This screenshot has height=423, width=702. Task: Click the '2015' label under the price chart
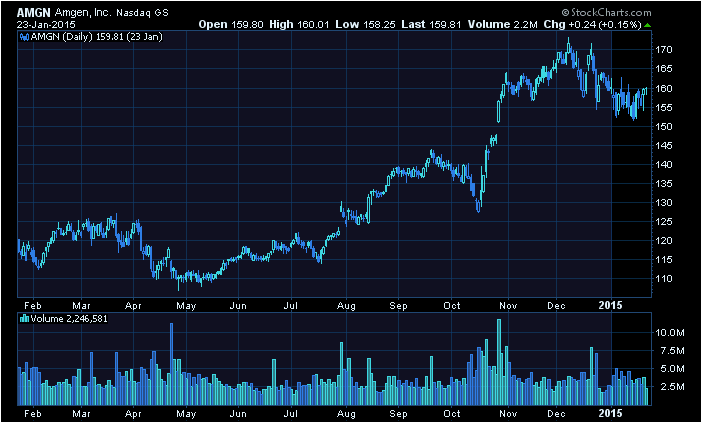point(611,305)
